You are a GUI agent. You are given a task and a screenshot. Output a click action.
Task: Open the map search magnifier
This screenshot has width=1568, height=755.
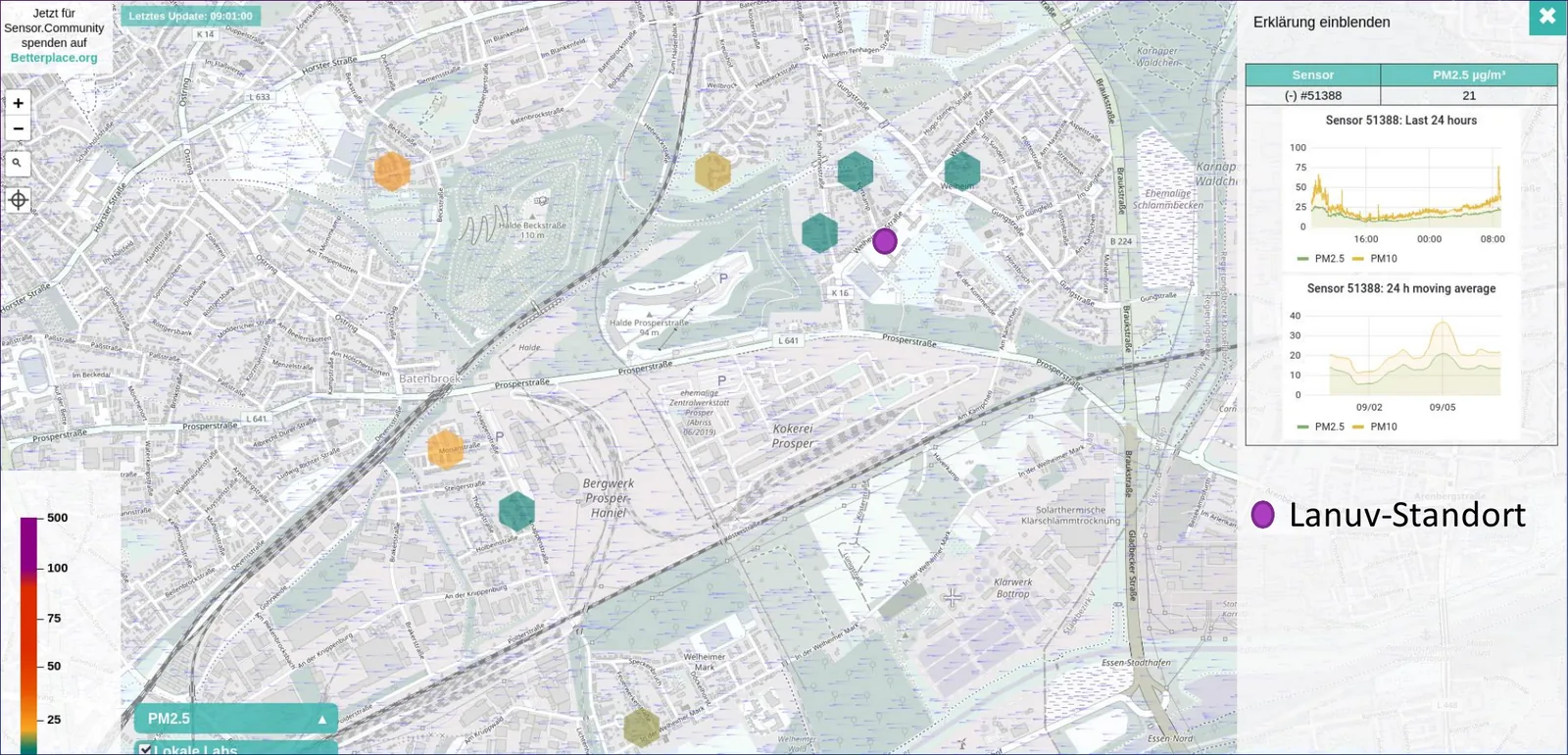18,164
